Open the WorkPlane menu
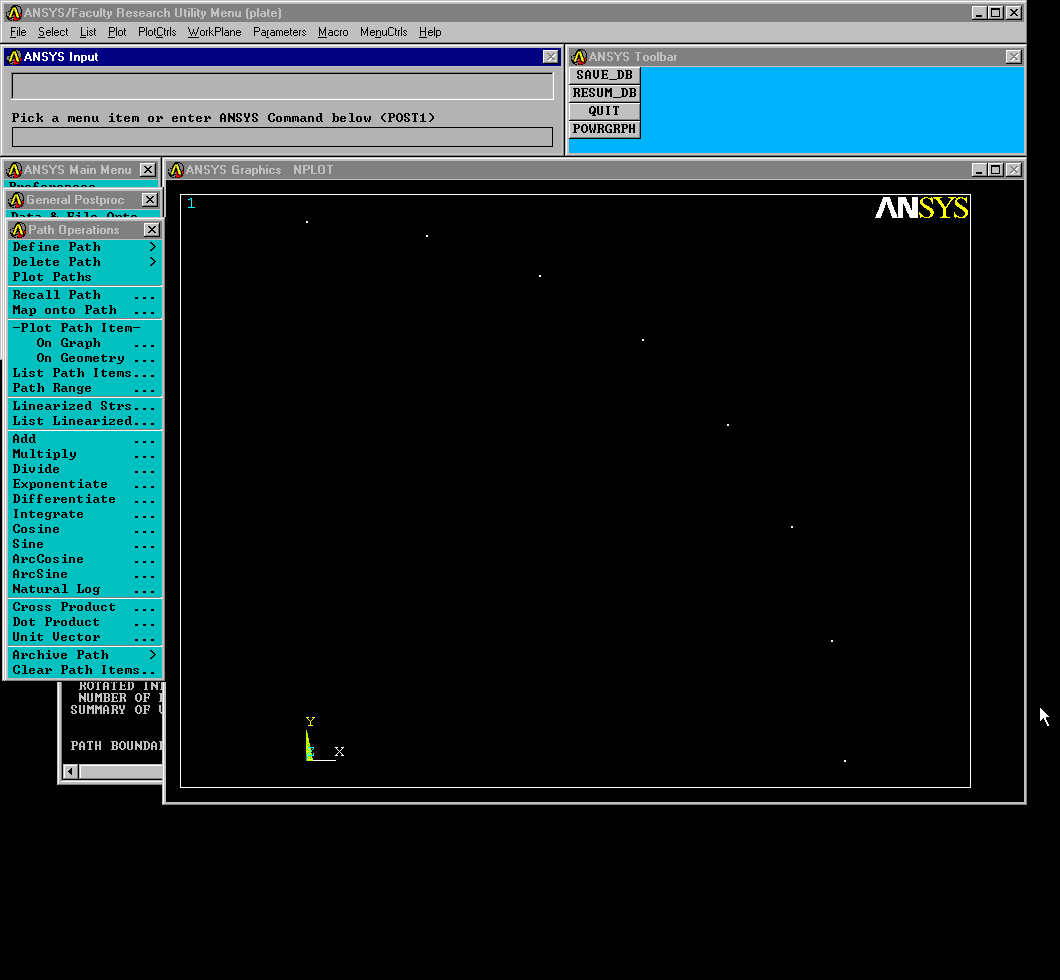The width and height of the screenshot is (1060, 980). pos(214,32)
